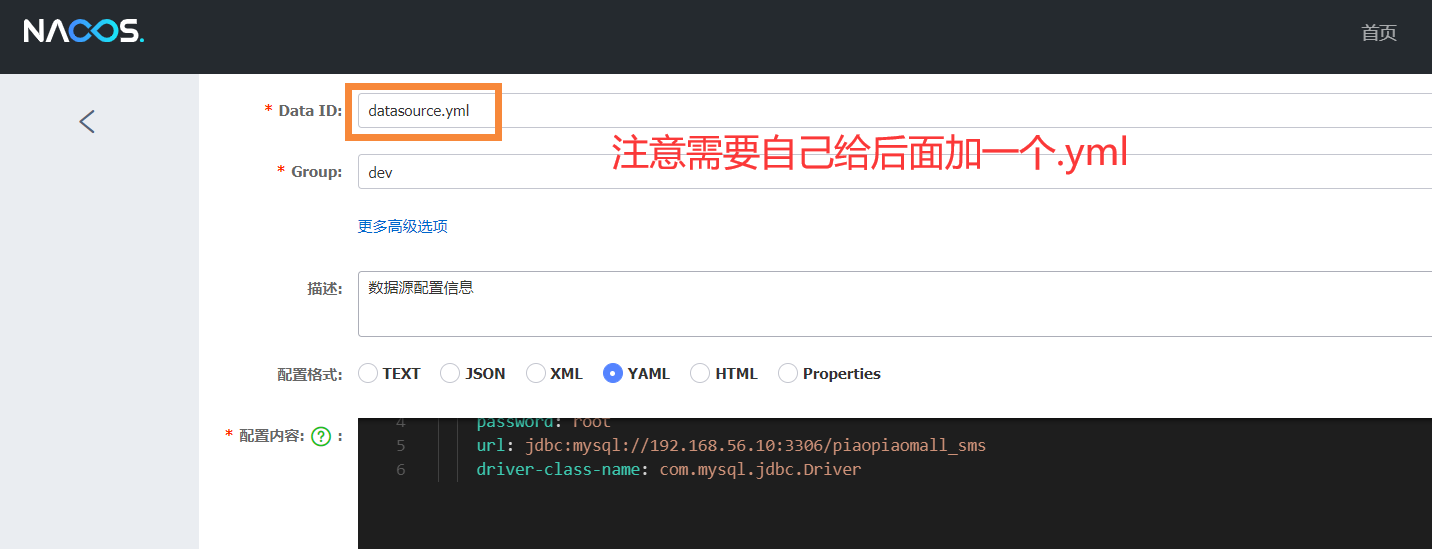The width and height of the screenshot is (1432, 549).
Task: Click line number 5 in the editor gutter
Action: coord(400,445)
